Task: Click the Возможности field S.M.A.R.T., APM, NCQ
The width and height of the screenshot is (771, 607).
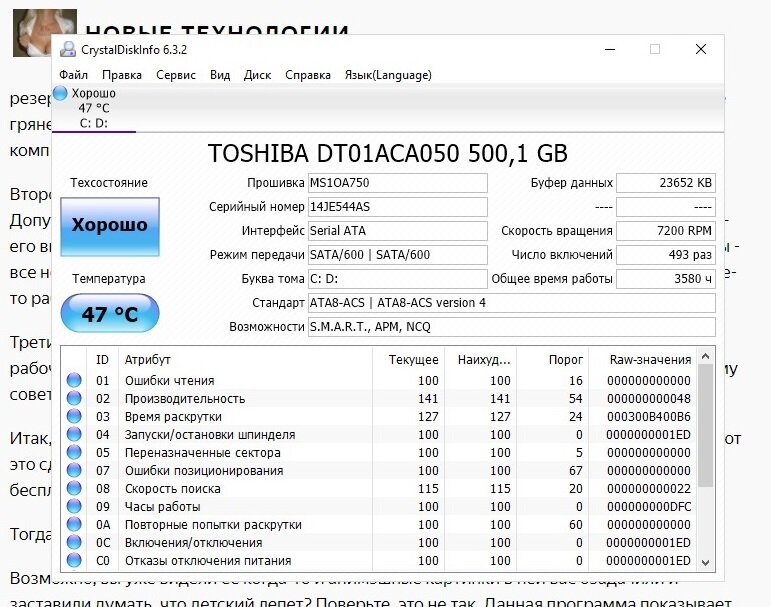Action: click(511, 327)
